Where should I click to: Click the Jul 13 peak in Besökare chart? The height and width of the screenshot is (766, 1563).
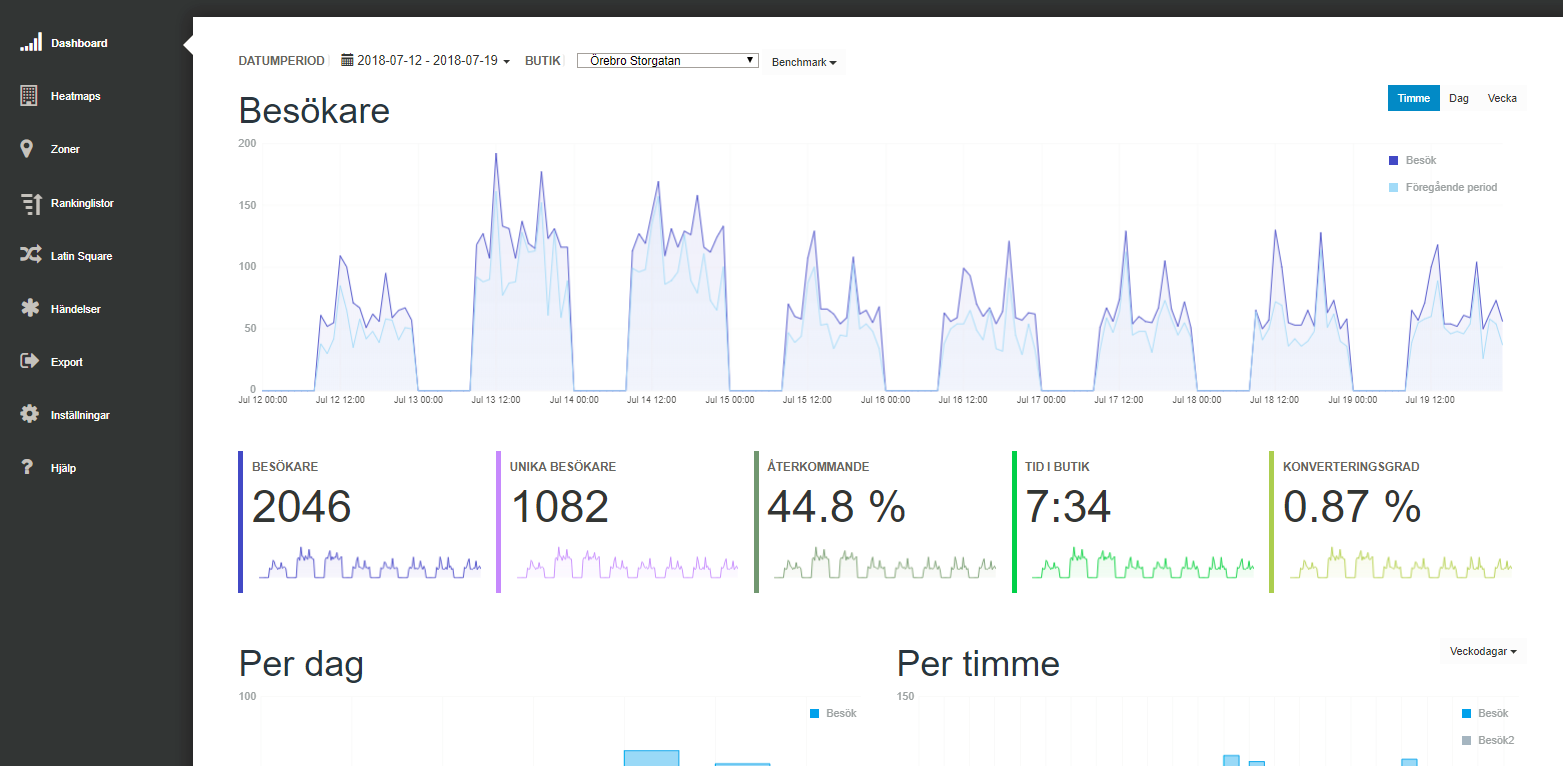pyautogui.click(x=496, y=154)
